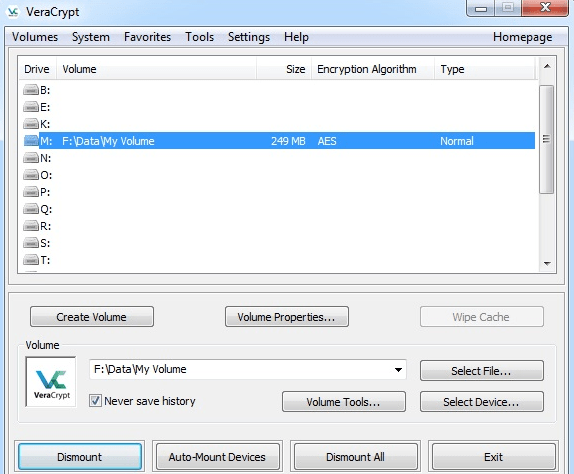Click the T: drive icon
Screen dimensions: 574x474
(31, 260)
